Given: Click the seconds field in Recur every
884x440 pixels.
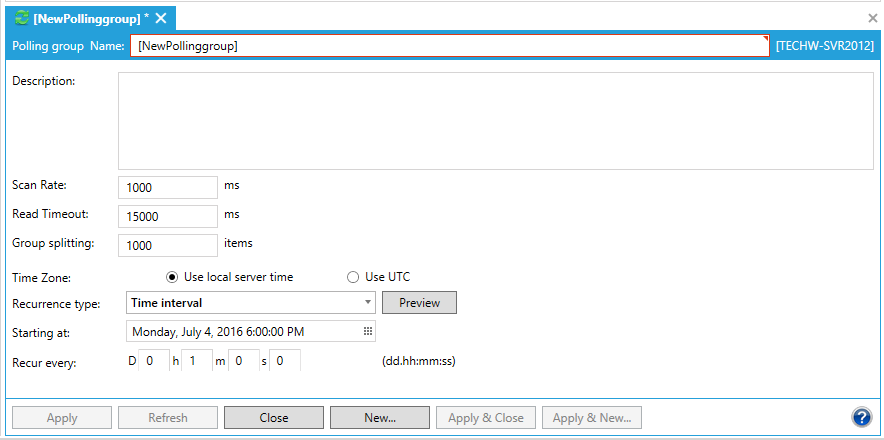Looking at the screenshot, I should (285, 360).
